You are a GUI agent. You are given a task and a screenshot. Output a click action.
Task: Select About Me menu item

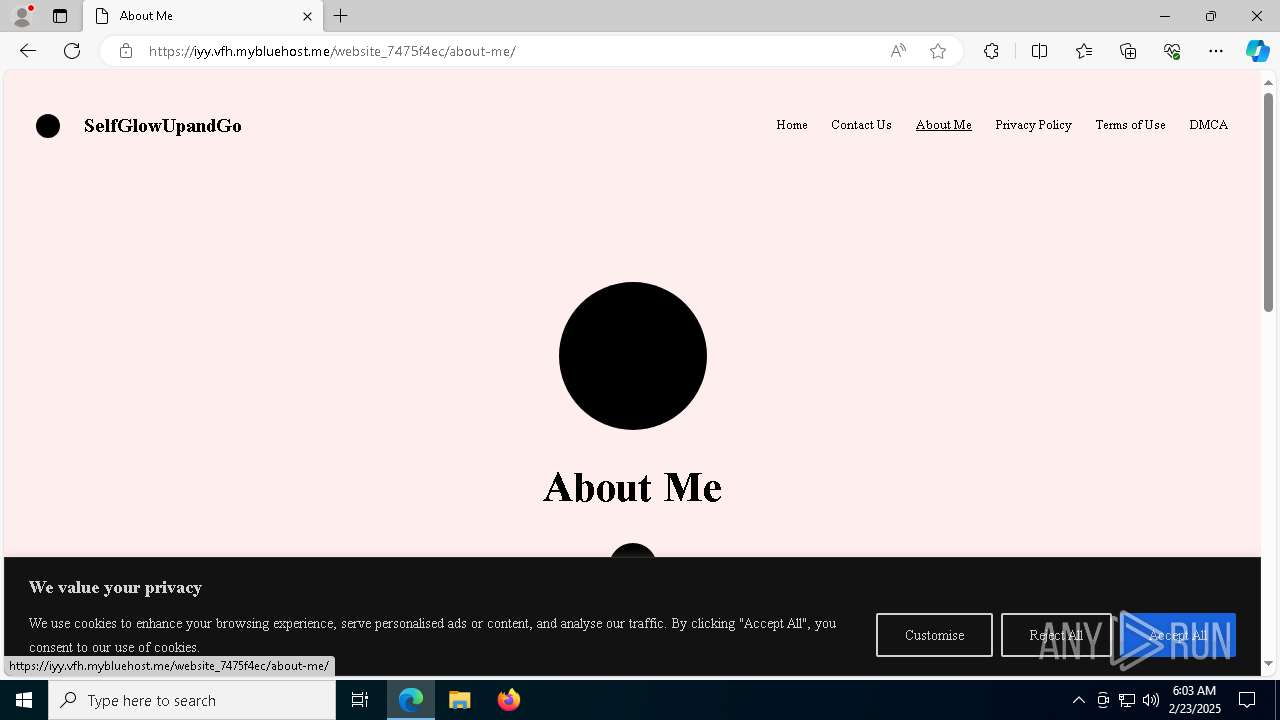pyautogui.click(x=944, y=125)
